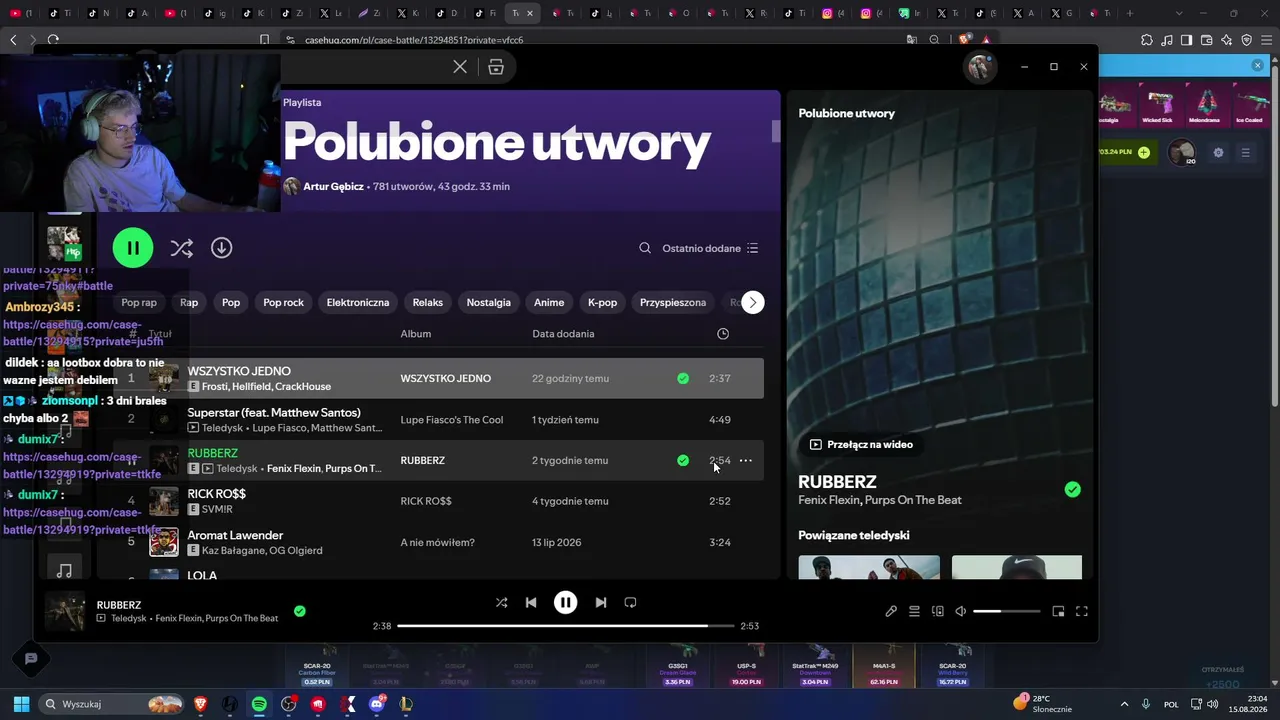Image resolution: width=1280 pixels, height=720 pixels.
Task: Choose the Relaks filter chip
Action: 428,302
